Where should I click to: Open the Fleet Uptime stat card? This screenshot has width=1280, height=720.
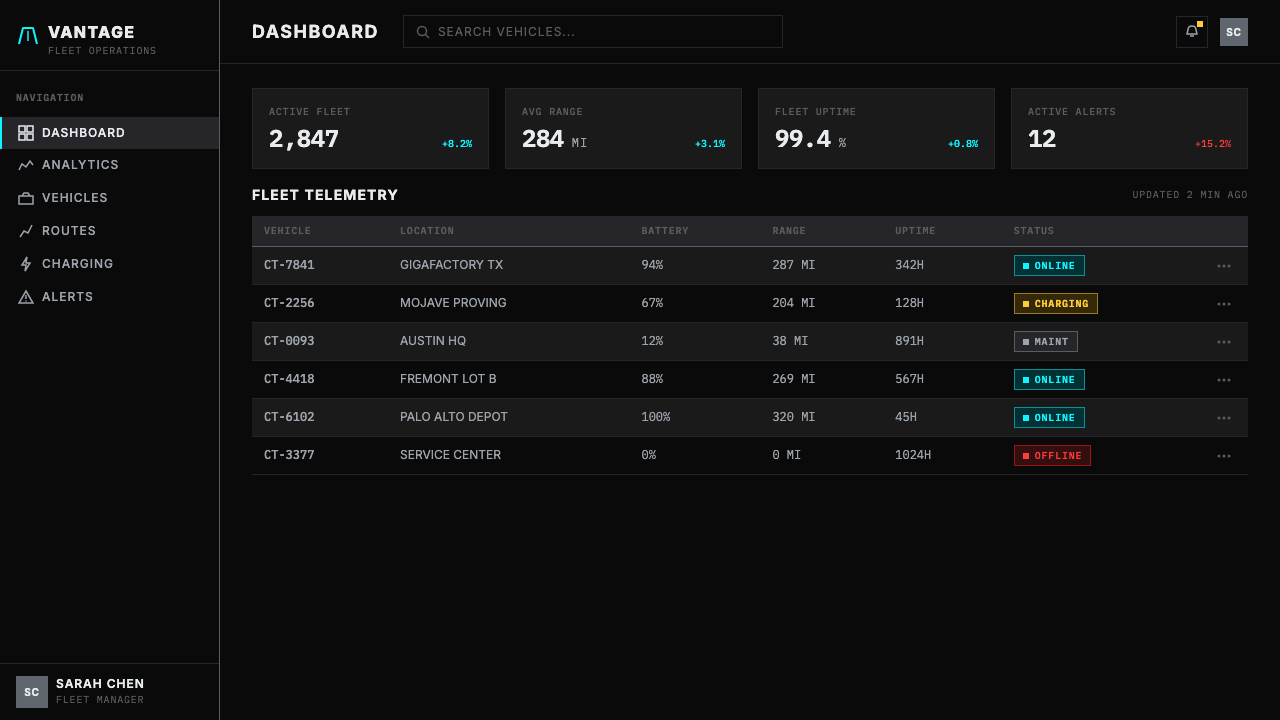click(x=876, y=128)
